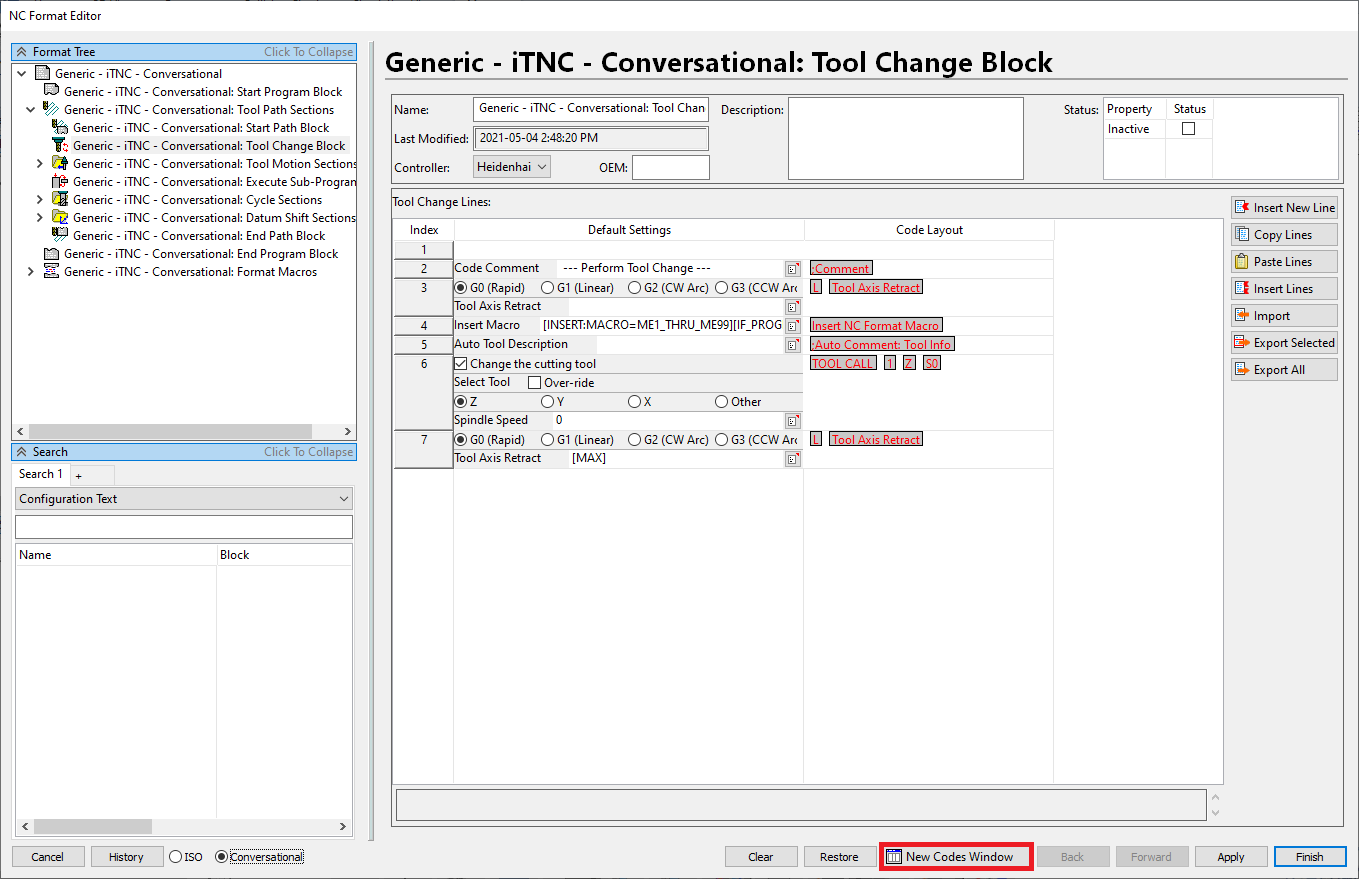The height and width of the screenshot is (879, 1359).
Task: Open the New Codes Window
Action: coord(955,857)
